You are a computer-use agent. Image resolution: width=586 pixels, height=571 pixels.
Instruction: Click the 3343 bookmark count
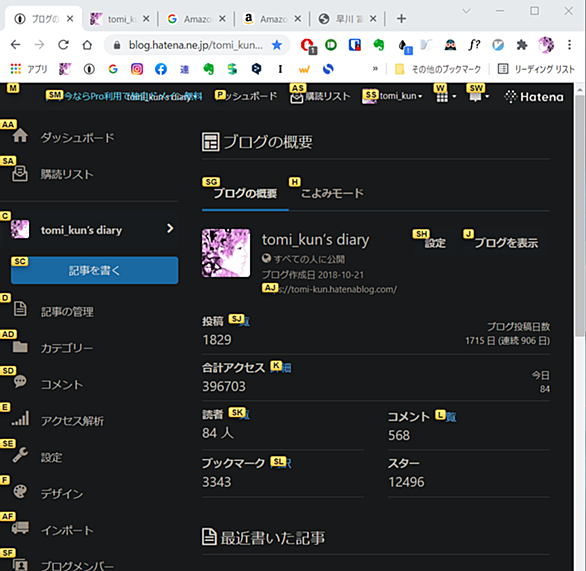[x=216, y=482]
